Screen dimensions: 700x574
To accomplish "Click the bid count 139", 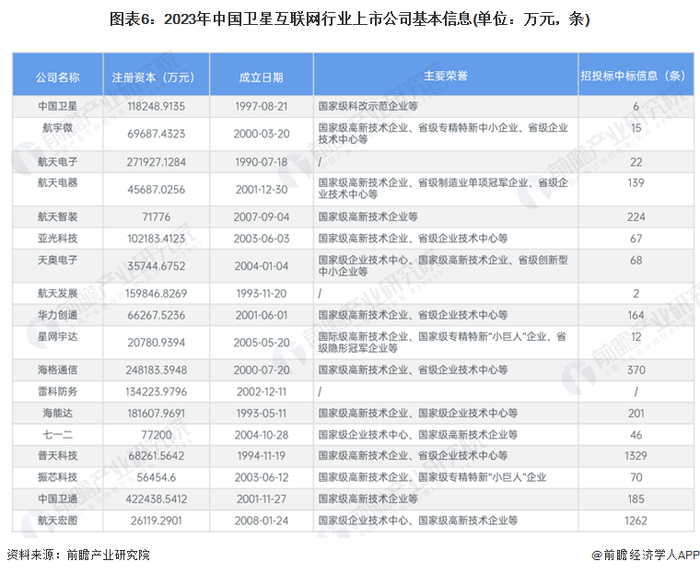I will (x=636, y=183).
